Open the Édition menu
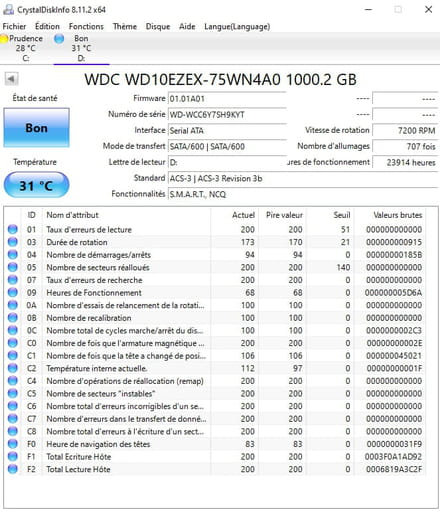Screen dimensions: 440x512 coord(47,26)
